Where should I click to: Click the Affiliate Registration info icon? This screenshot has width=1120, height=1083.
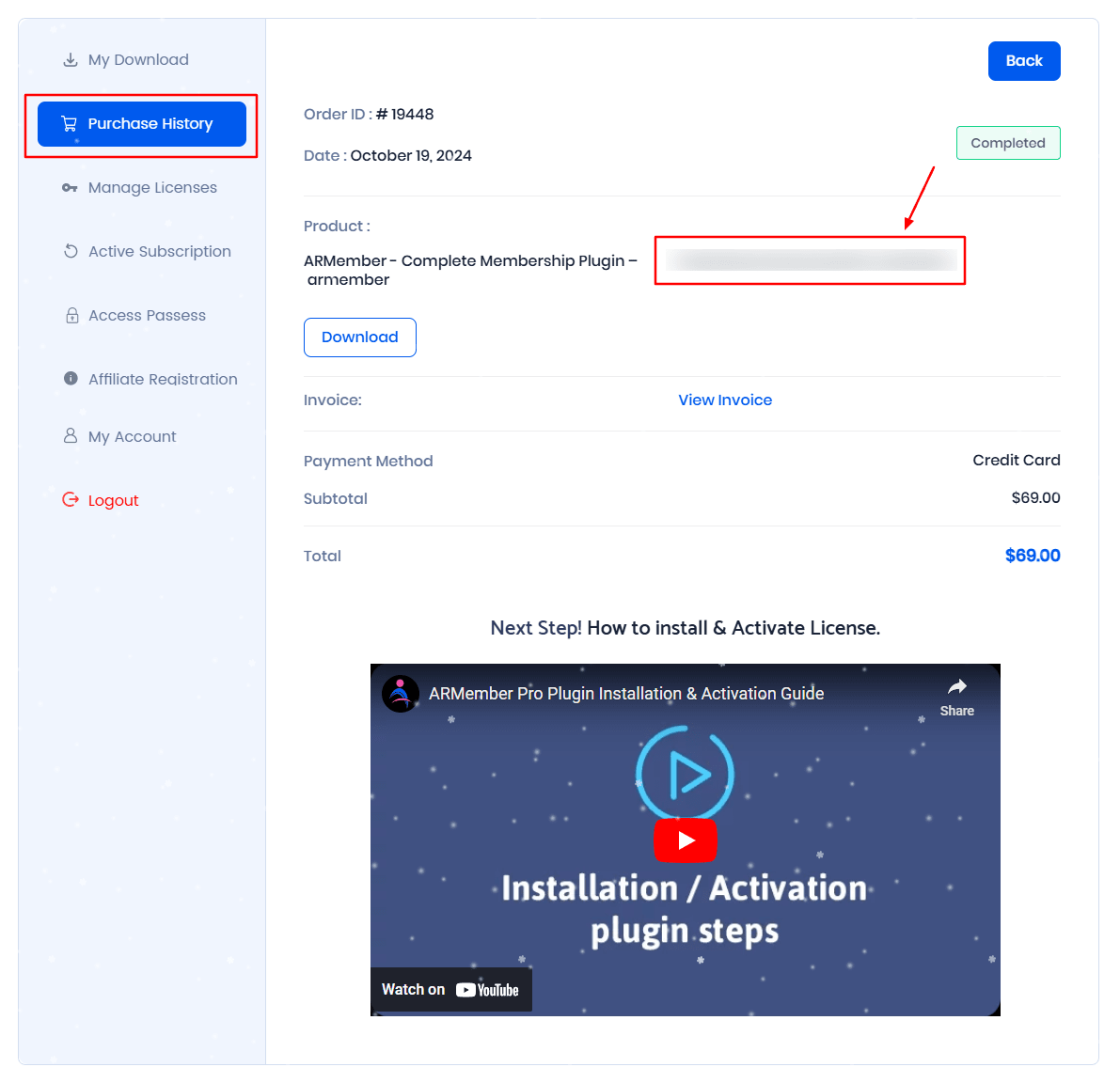[71, 378]
